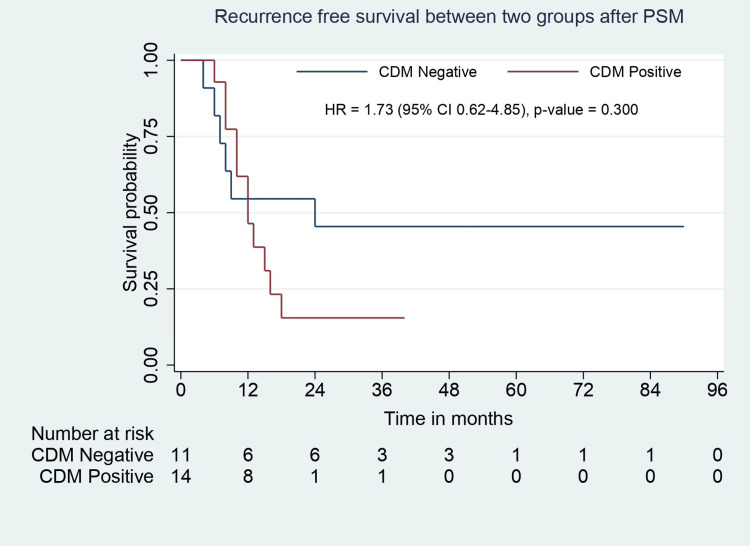Click the right end of the red survival curve
This screenshot has width=750, height=546.
point(403,318)
